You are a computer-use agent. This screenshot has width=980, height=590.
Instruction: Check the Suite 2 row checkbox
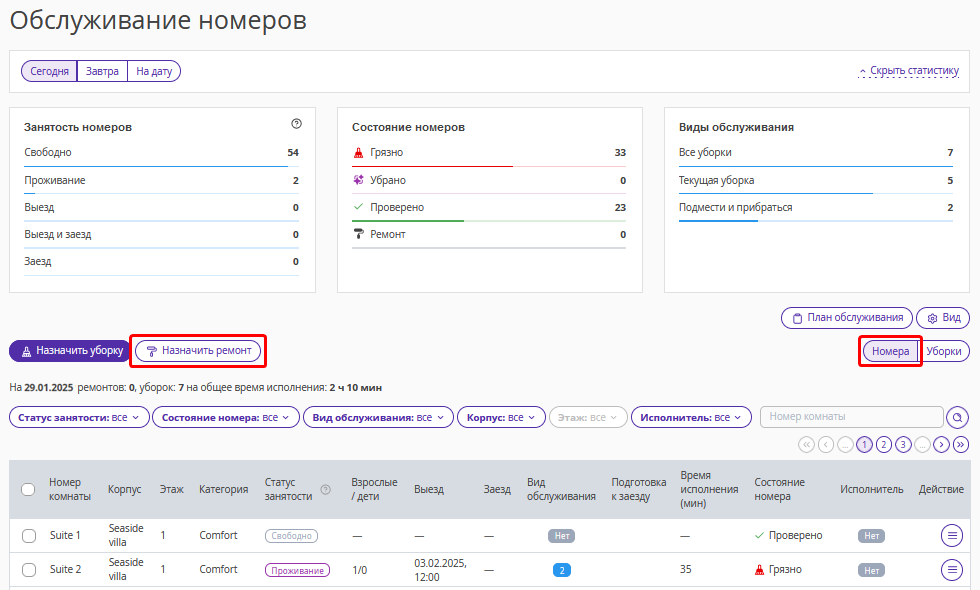[29, 569]
